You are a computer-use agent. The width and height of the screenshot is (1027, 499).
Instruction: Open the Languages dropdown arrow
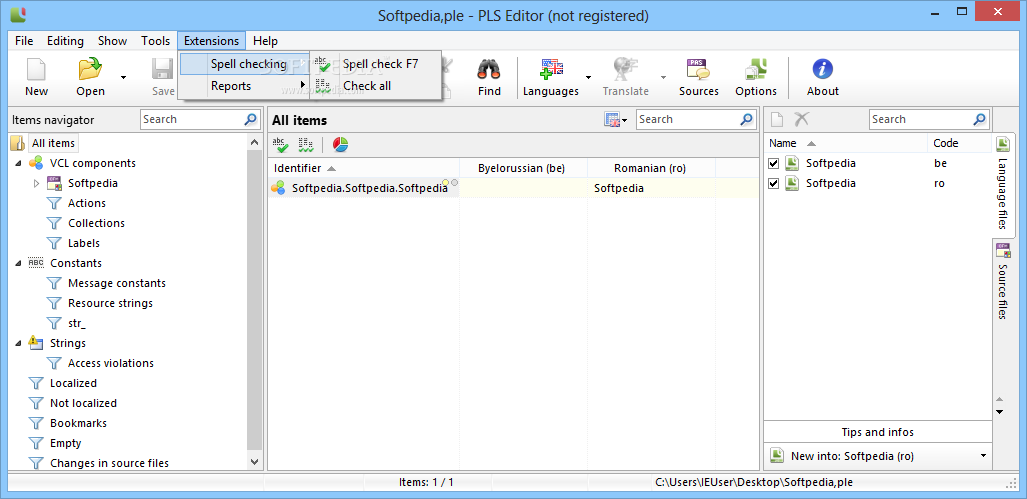tap(588, 77)
